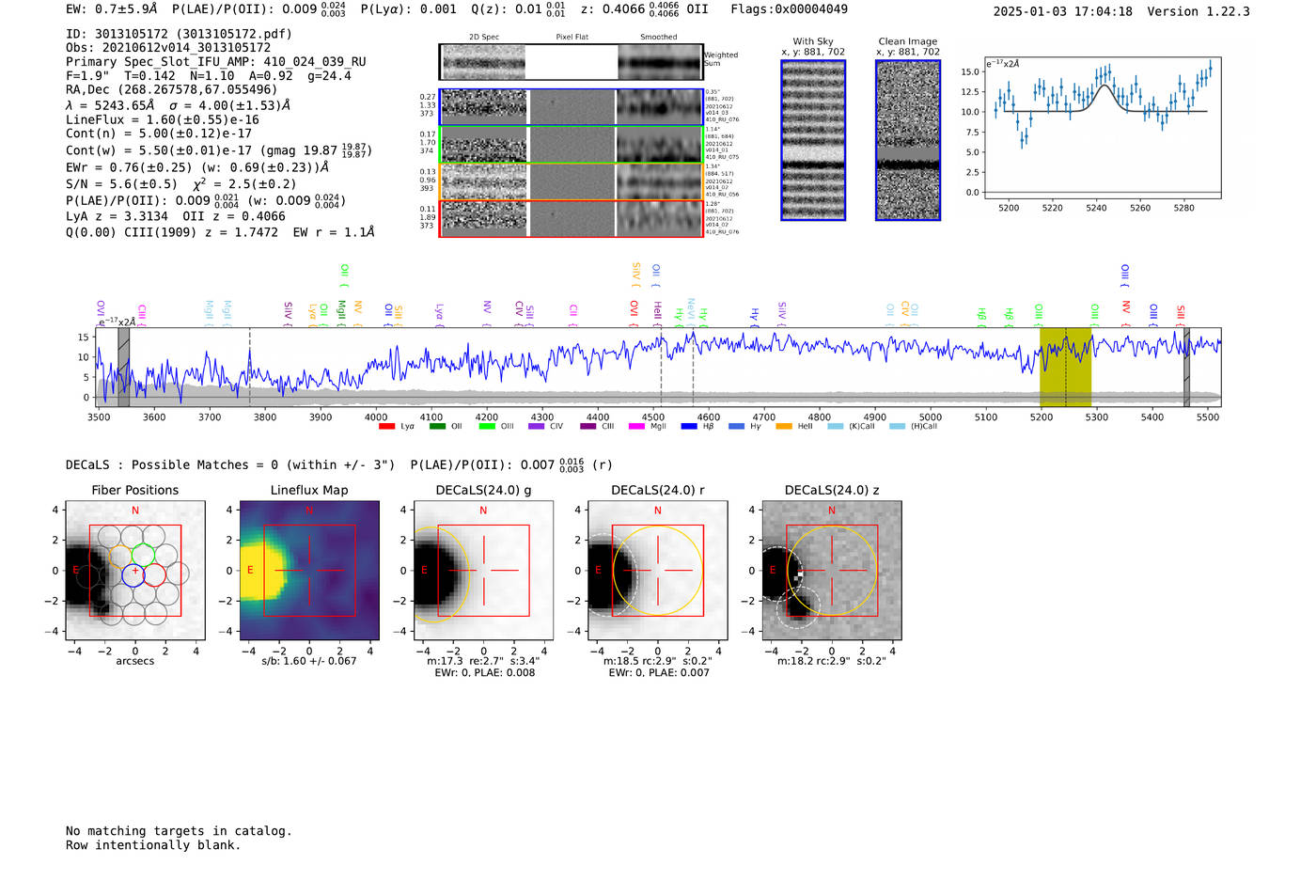Click the blue fiber circle in Fiber Positions
Viewport: 1316px width, 896px height.
133,574
